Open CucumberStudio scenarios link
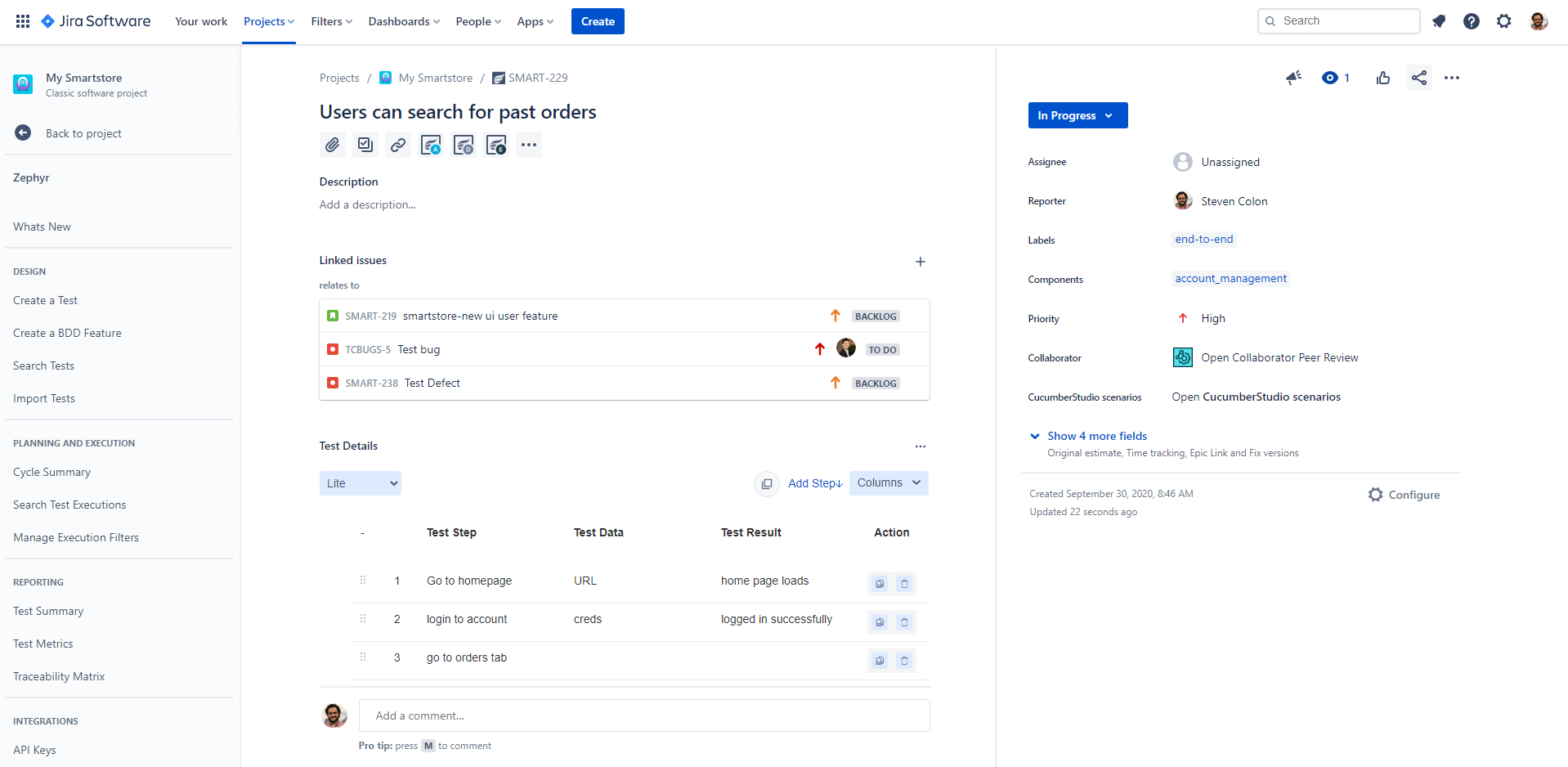 click(x=1256, y=397)
